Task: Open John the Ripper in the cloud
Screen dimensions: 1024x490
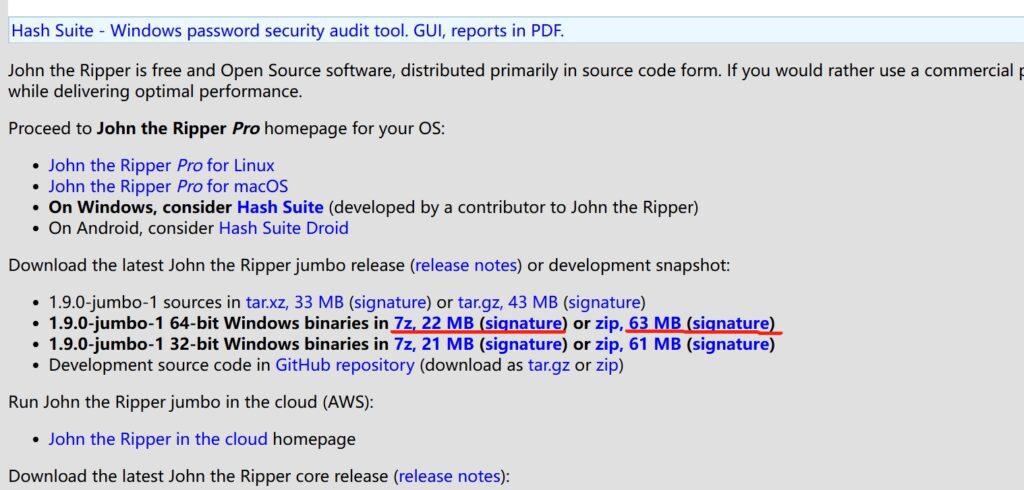Action: [158, 439]
